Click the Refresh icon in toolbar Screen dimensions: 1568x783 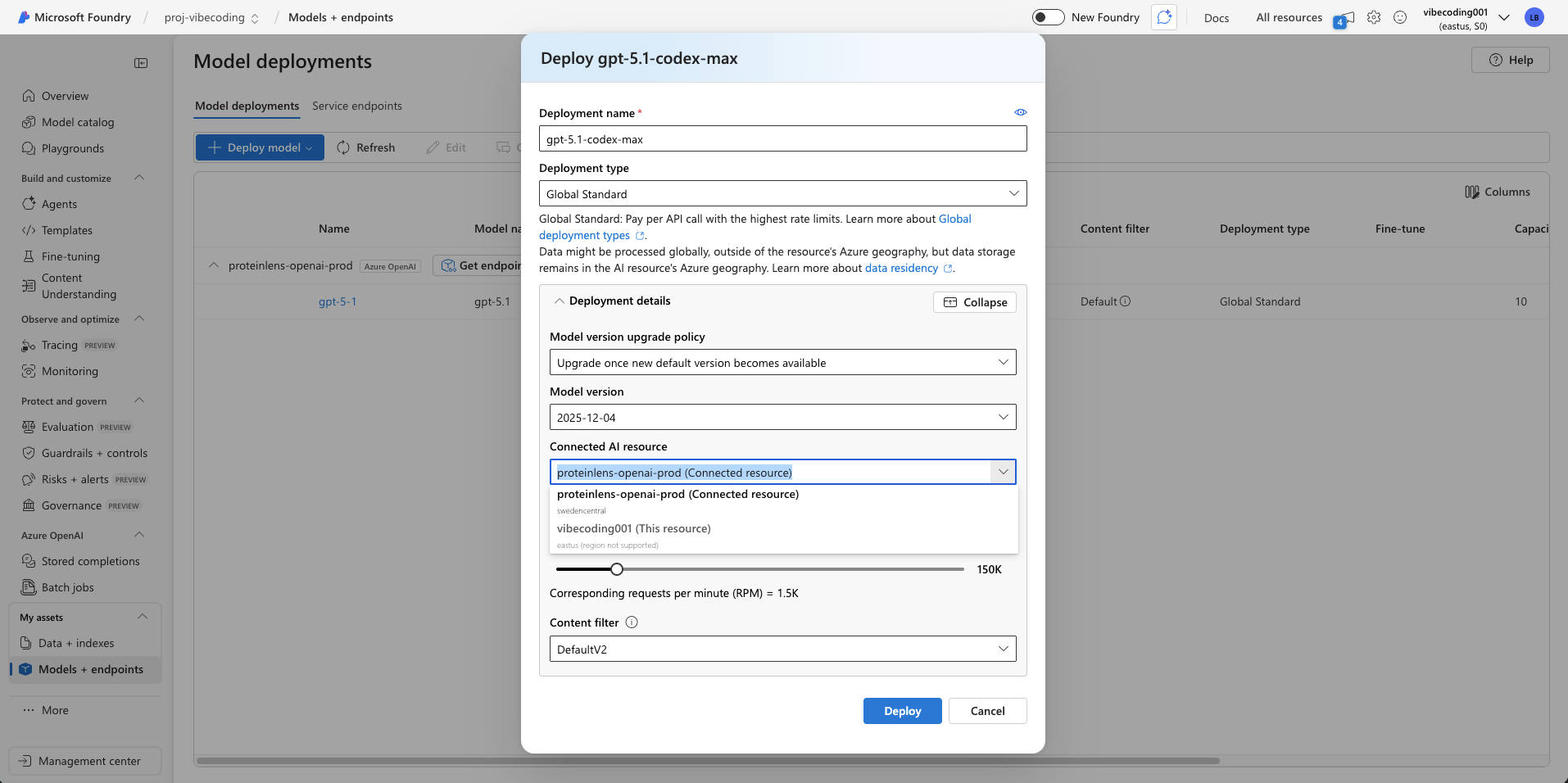click(x=343, y=147)
